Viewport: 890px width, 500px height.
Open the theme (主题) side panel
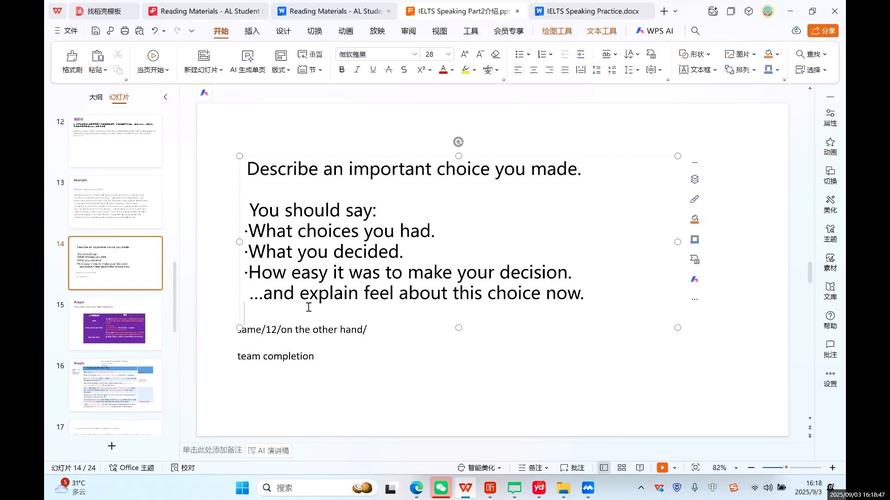pos(830,234)
